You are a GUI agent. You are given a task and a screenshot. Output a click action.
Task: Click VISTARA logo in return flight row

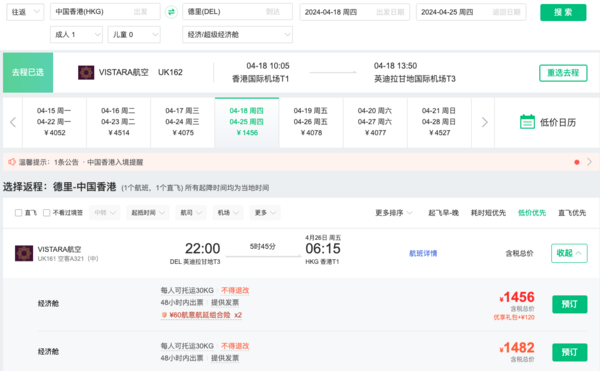[x=24, y=253]
